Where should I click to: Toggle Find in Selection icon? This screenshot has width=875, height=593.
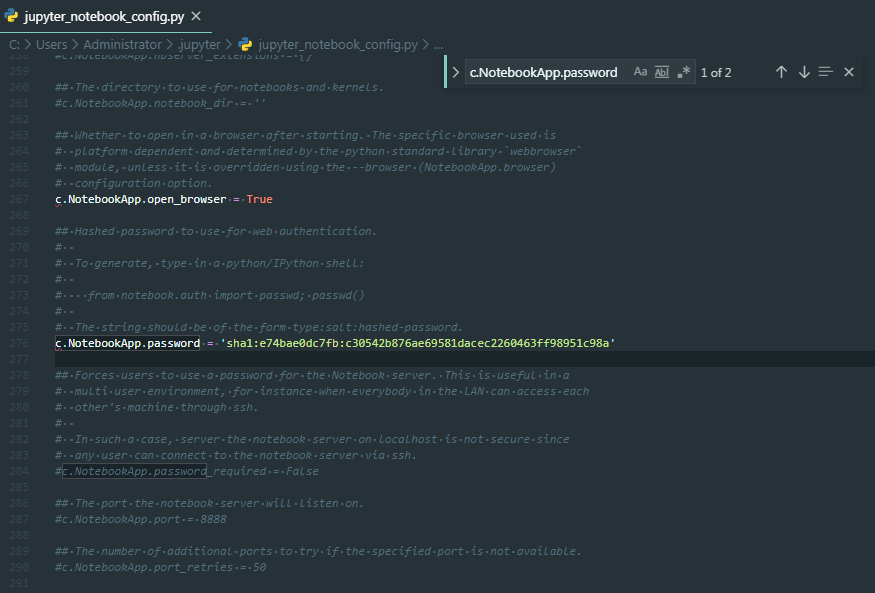point(826,72)
